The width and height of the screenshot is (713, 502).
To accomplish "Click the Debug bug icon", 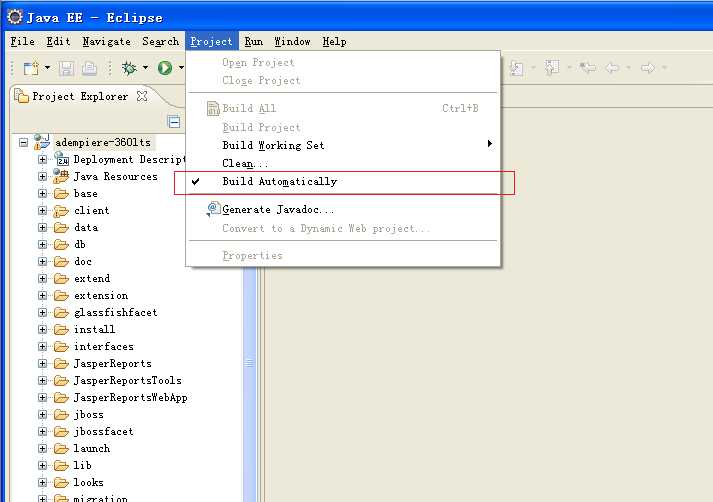I will click(129, 68).
